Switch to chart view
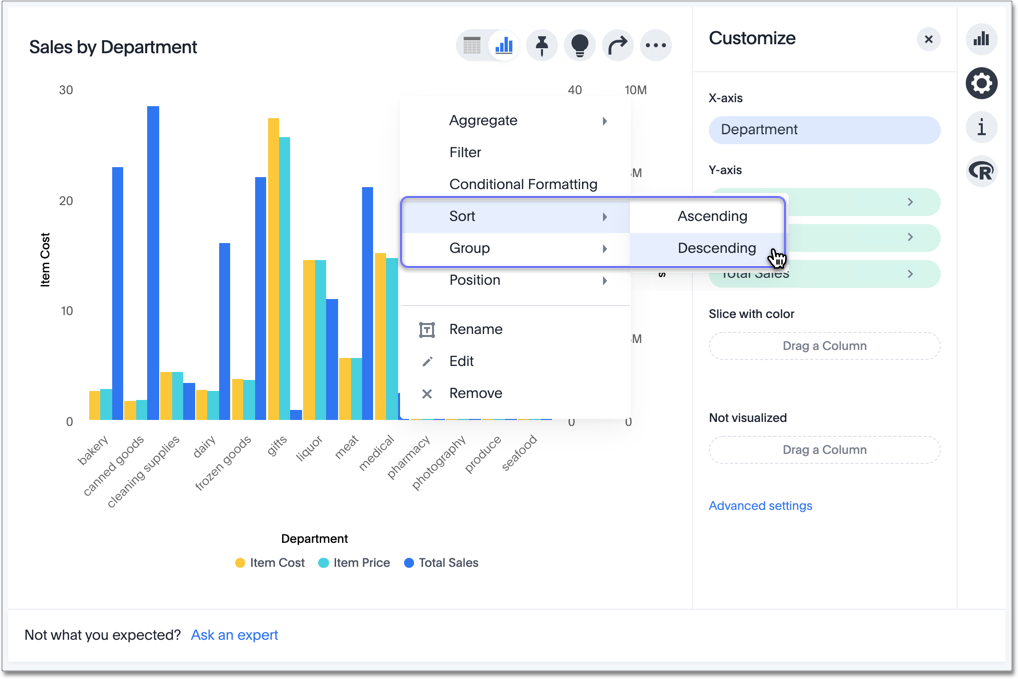The height and width of the screenshot is (679, 1018). point(504,45)
